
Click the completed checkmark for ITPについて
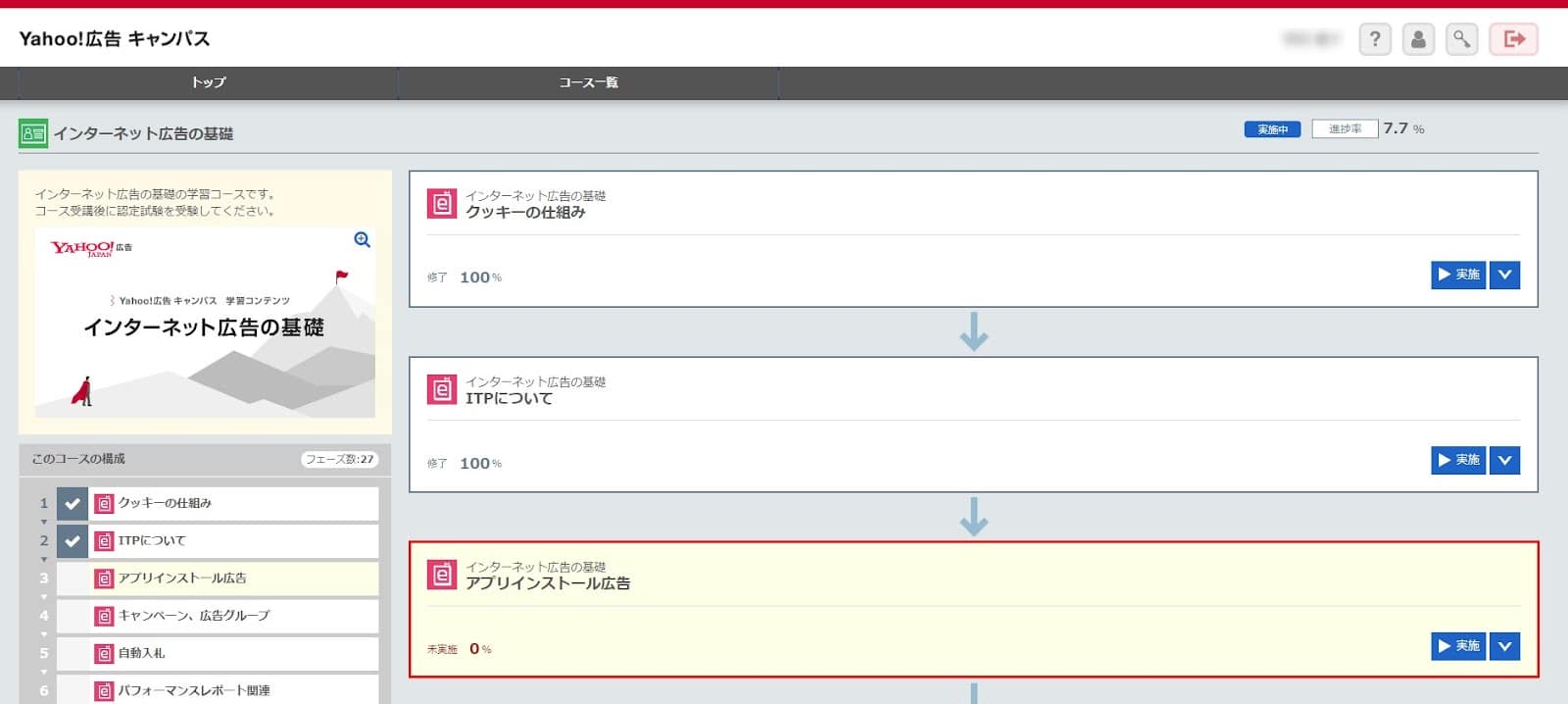73,540
